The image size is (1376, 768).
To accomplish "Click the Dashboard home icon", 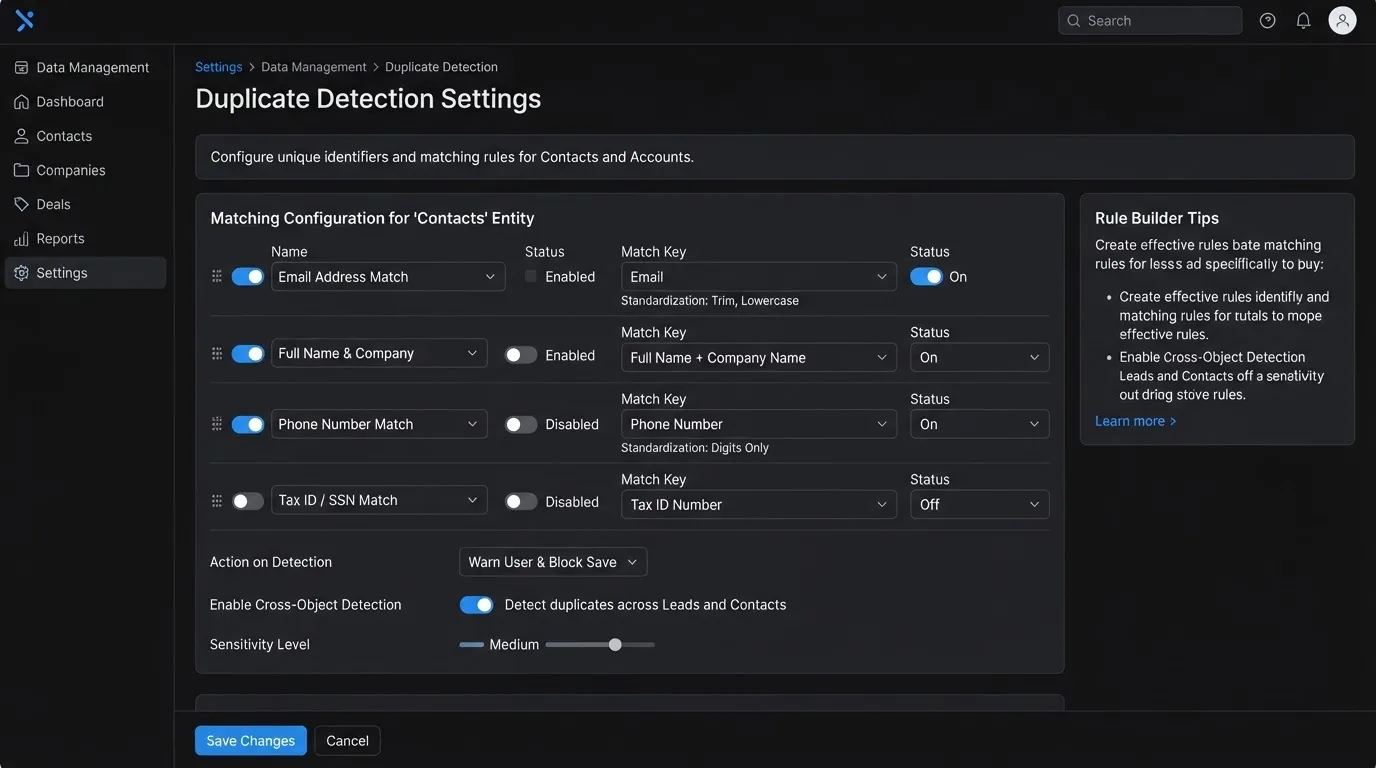I will click(x=21, y=102).
